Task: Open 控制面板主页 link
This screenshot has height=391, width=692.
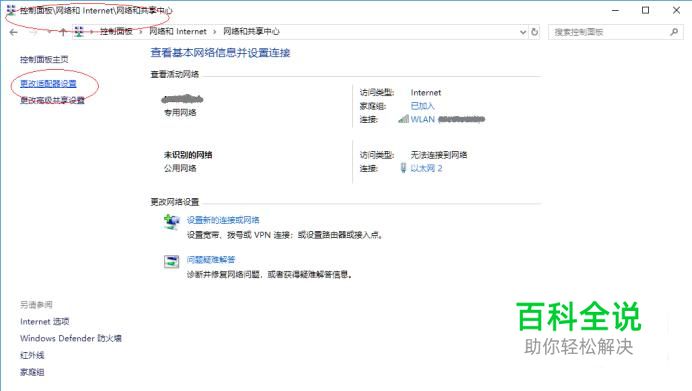Action: (44, 60)
